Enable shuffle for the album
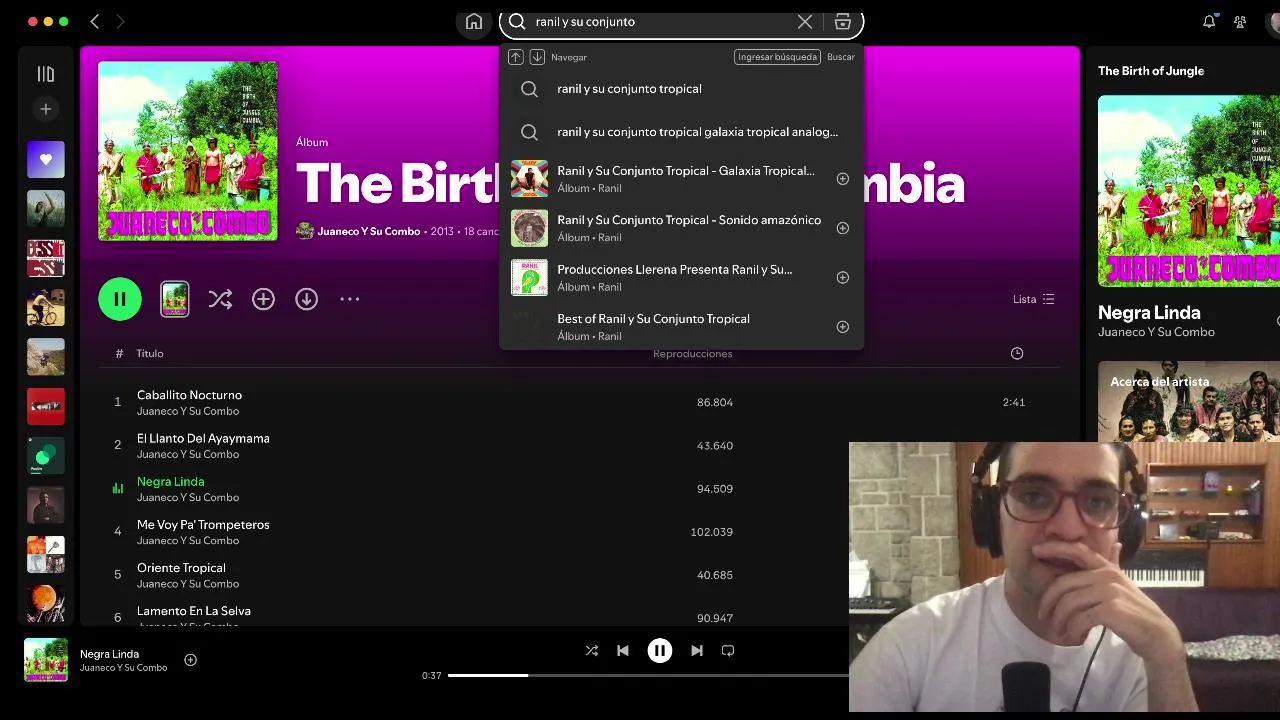The width and height of the screenshot is (1280, 720). 220,299
